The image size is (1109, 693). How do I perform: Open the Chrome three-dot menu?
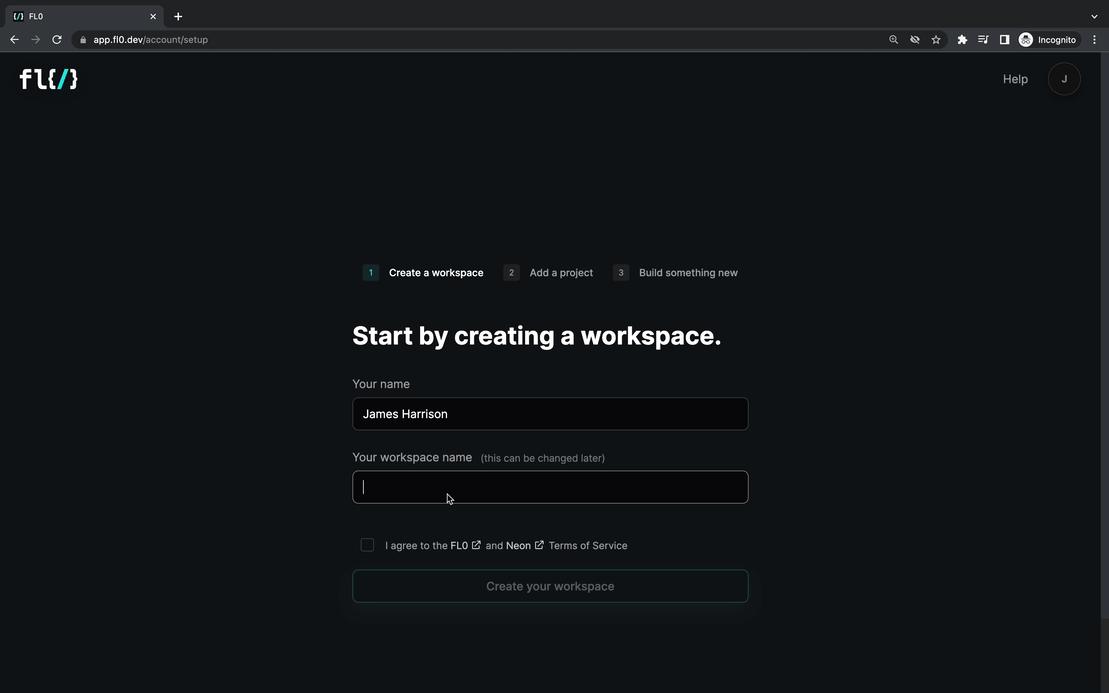tap(1094, 40)
